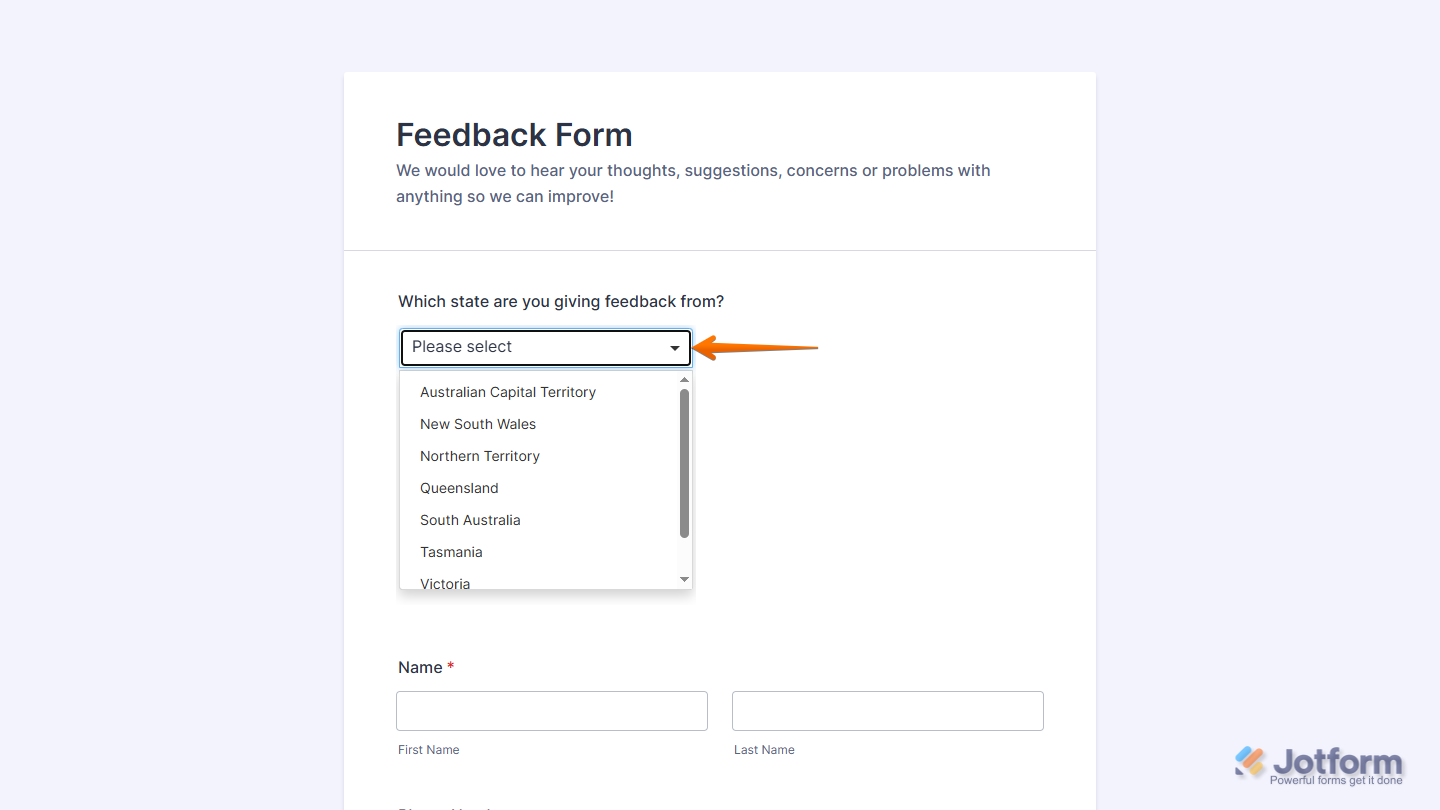Click the orange arrow pointing at the dropdown
The image size is (1440, 810).
pos(757,348)
